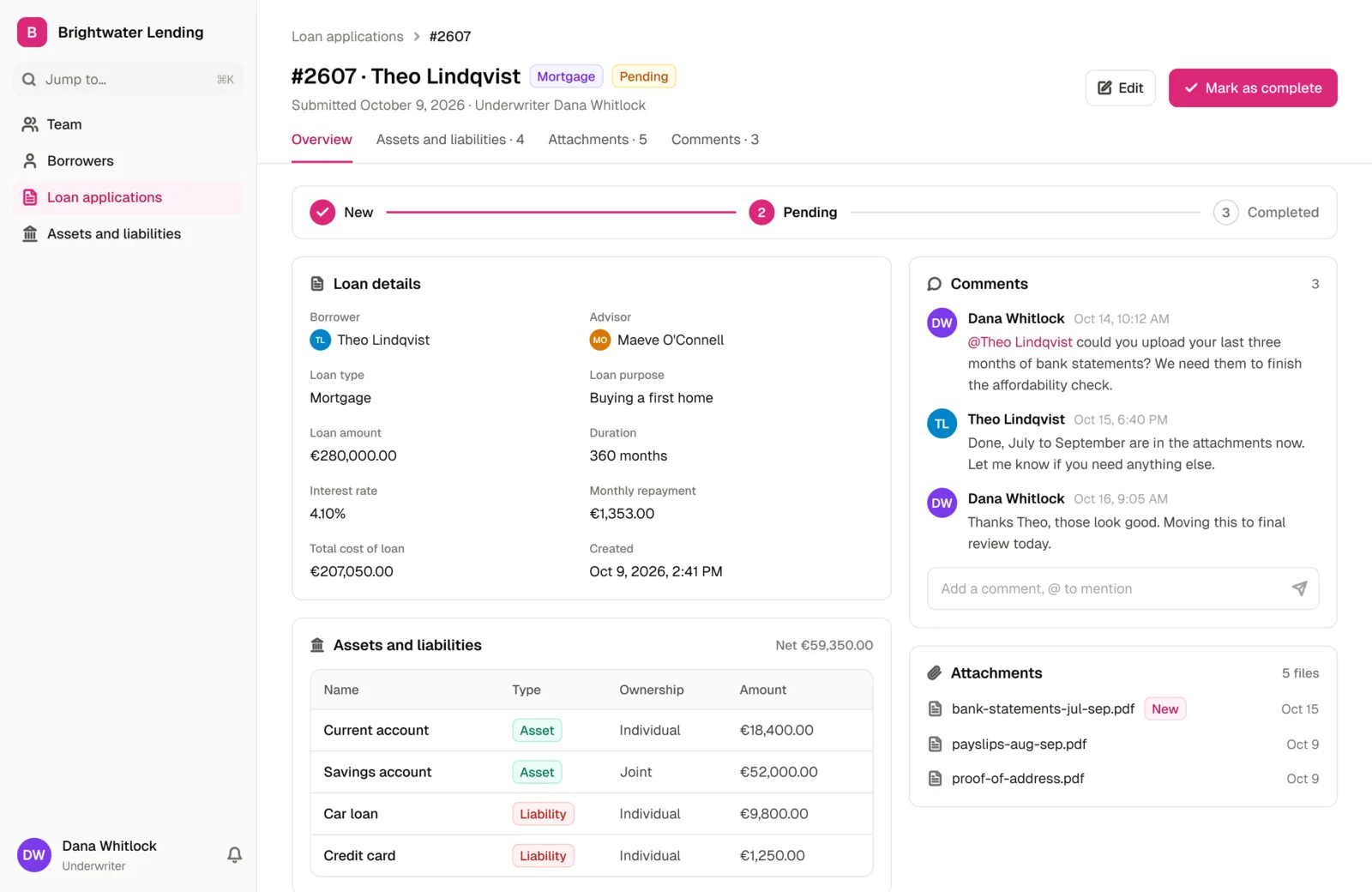Select the Savings account row name

coord(377,773)
